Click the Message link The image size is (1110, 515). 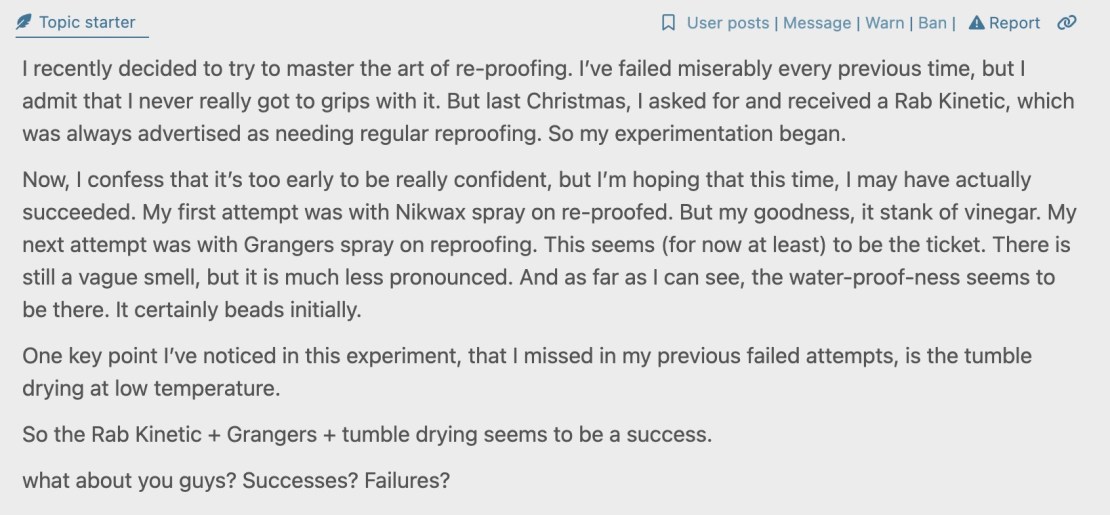pos(817,22)
